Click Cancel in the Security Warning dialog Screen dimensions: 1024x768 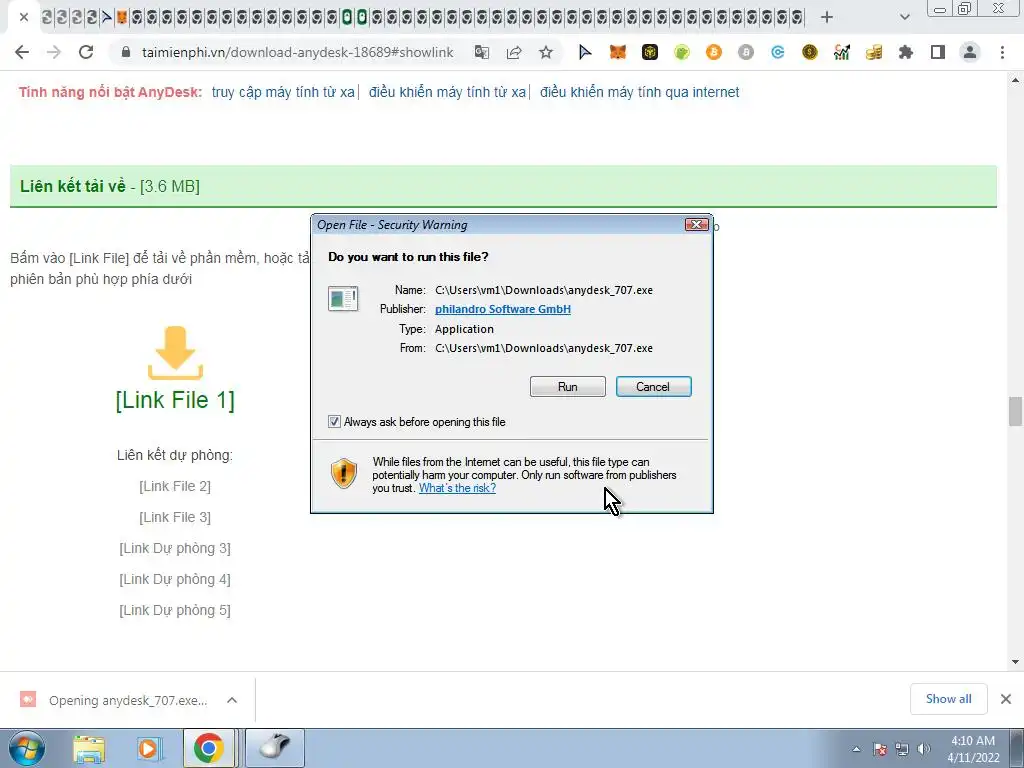653,387
